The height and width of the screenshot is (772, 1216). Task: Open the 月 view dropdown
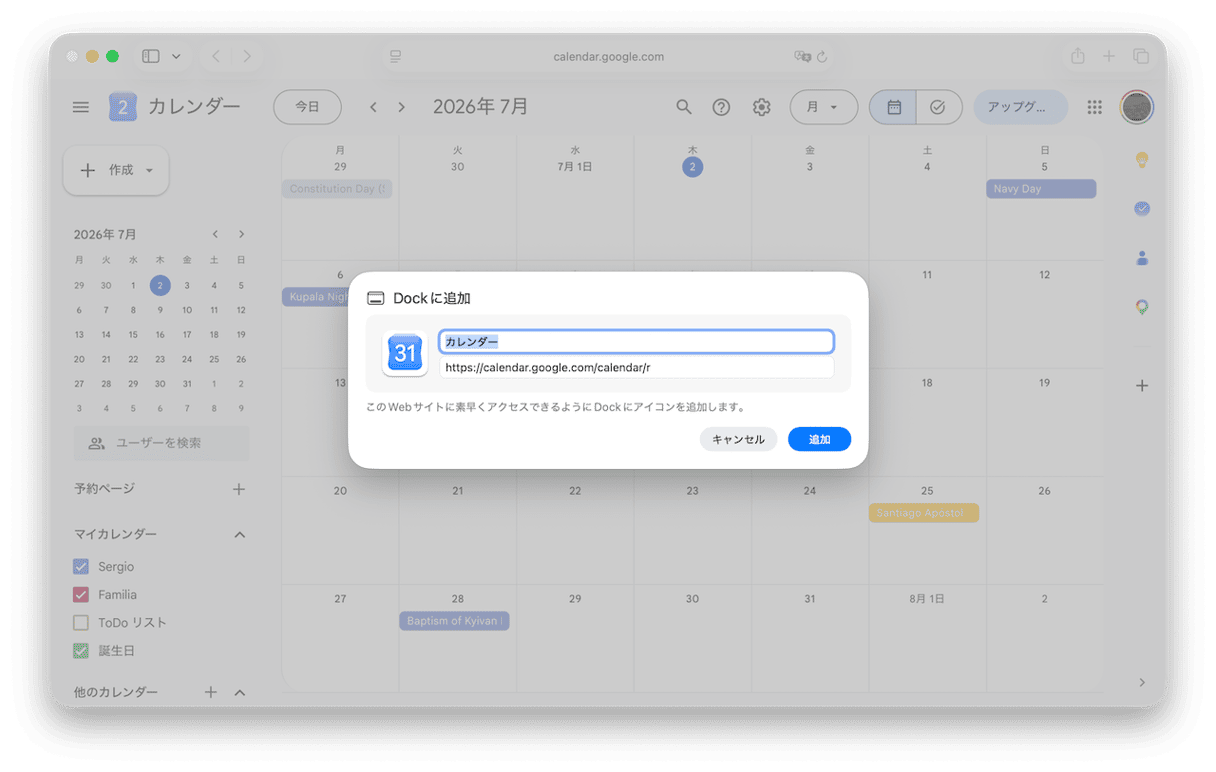point(824,107)
